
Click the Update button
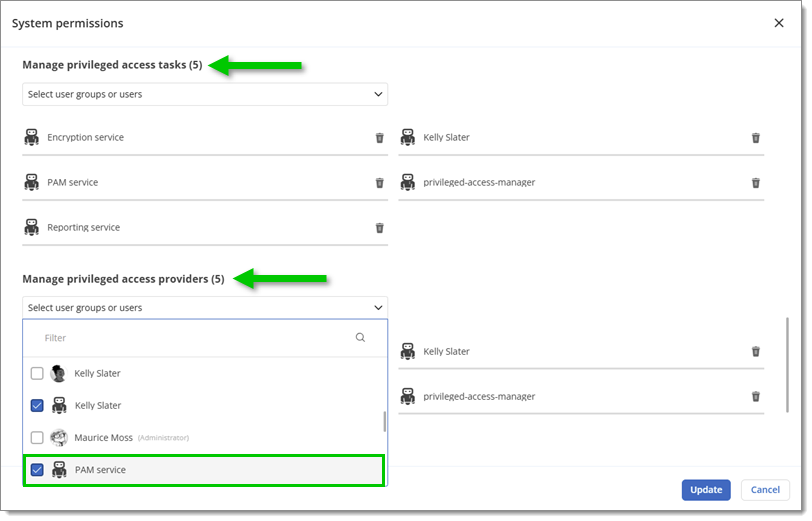tap(706, 490)
